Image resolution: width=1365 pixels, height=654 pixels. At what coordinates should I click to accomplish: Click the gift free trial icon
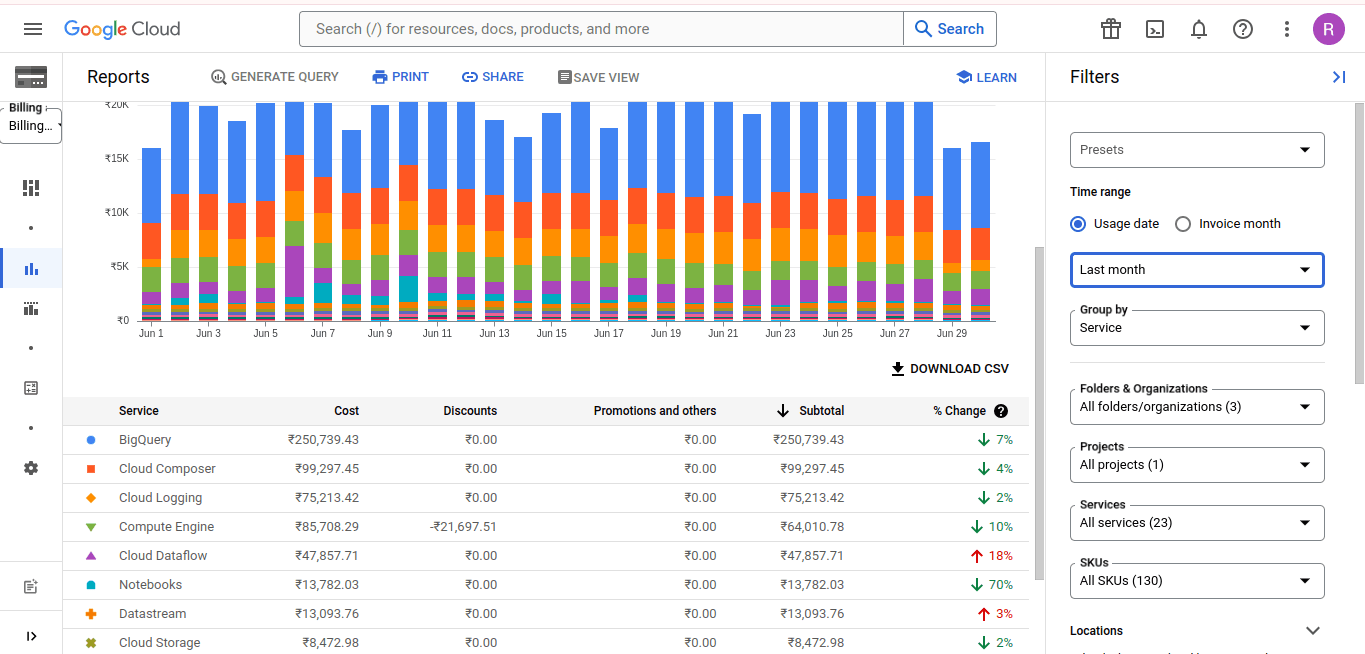(1111, 29)
